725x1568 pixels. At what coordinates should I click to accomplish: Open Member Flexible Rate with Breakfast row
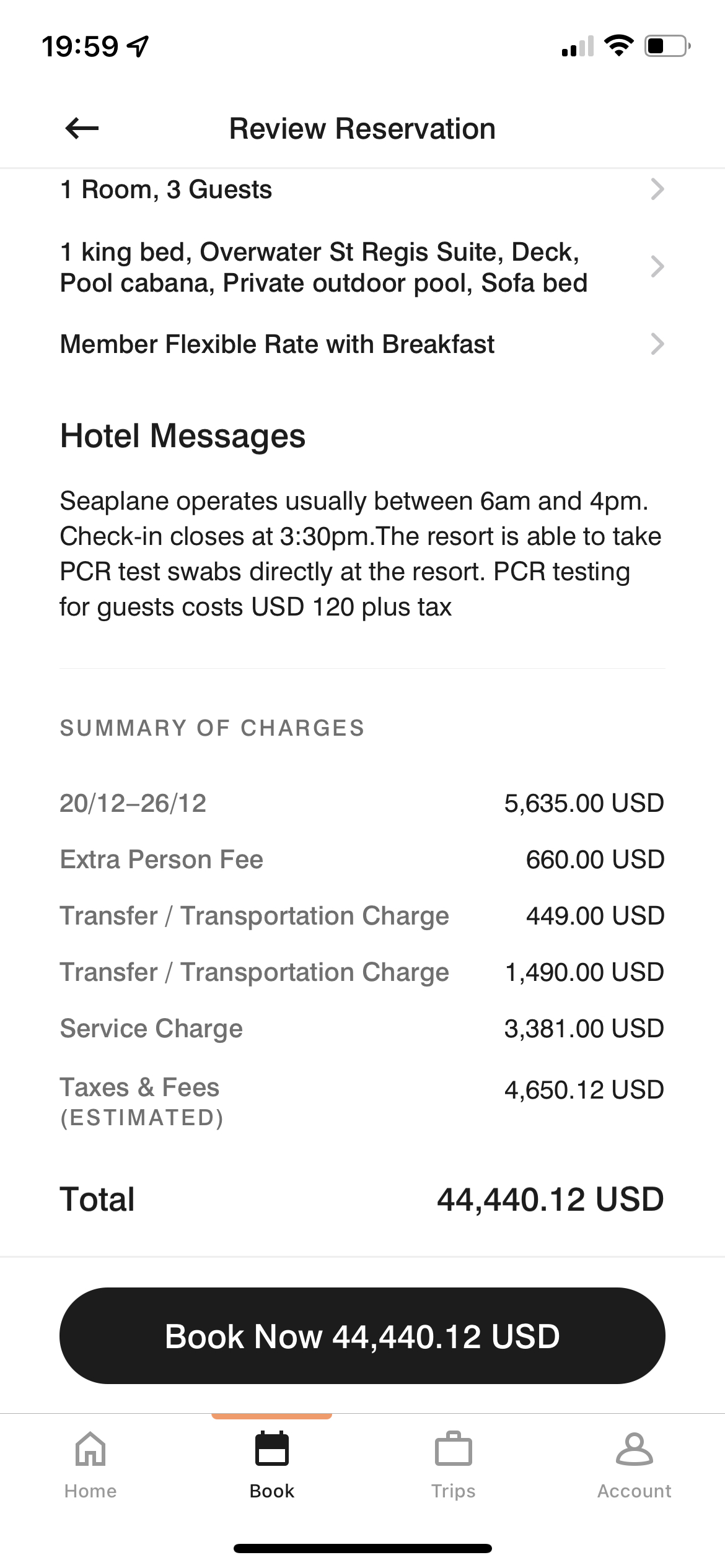coord(362,344)
